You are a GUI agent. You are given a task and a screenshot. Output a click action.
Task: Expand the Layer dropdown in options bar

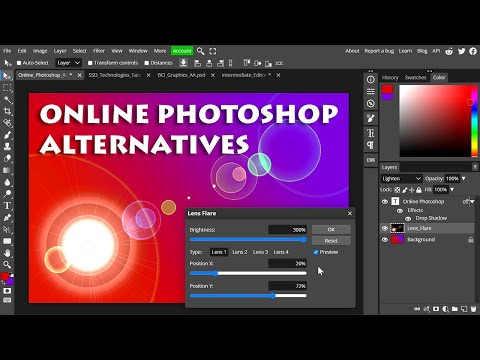[68, 63]
